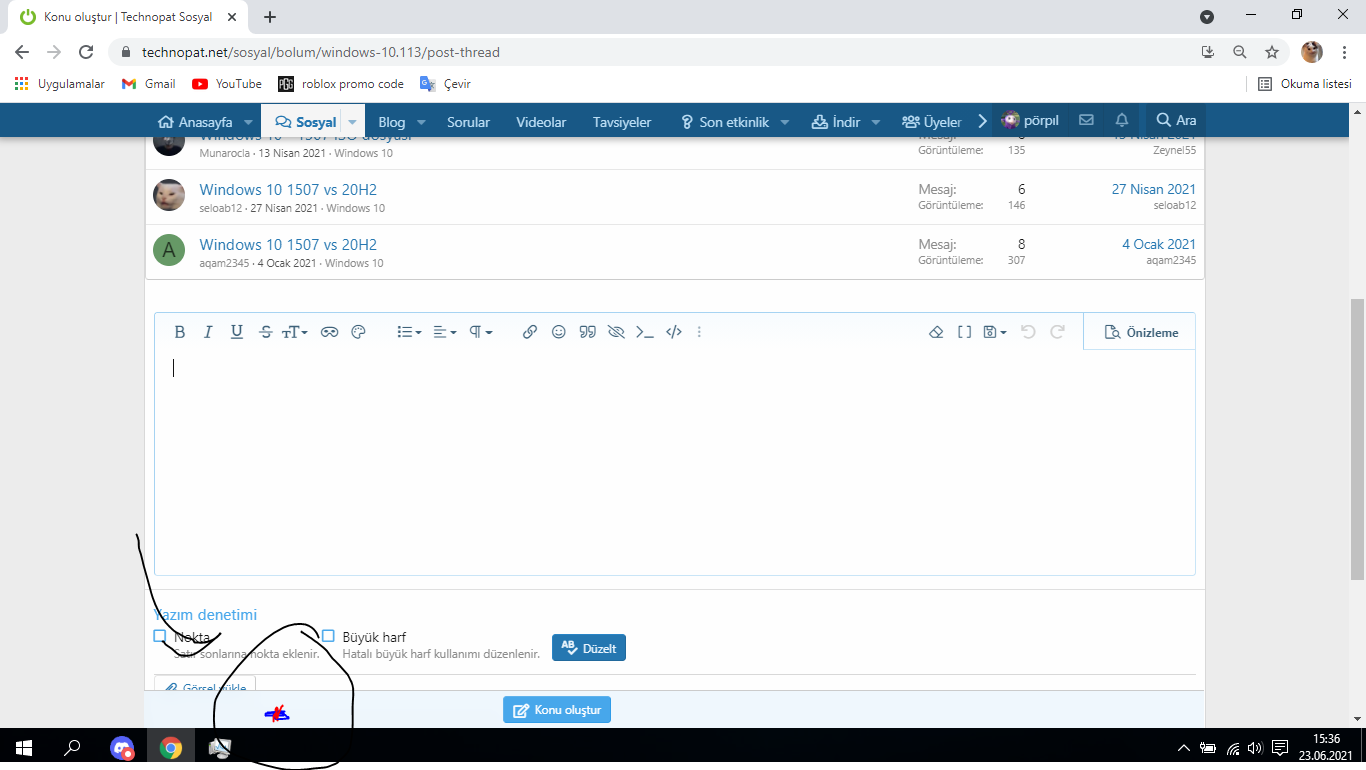1366x770 pixels.
Task: Insert inline code with the prompt icon
Action: 645,332
